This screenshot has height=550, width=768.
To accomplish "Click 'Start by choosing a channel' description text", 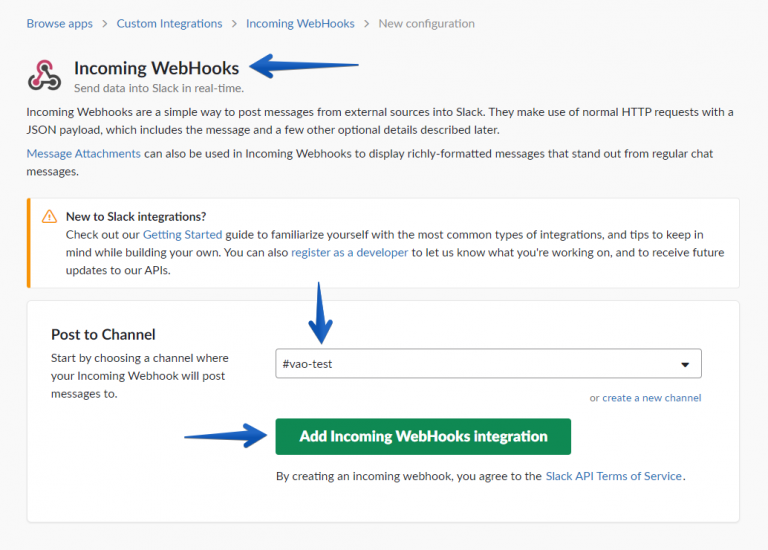I will coord(140,376).
